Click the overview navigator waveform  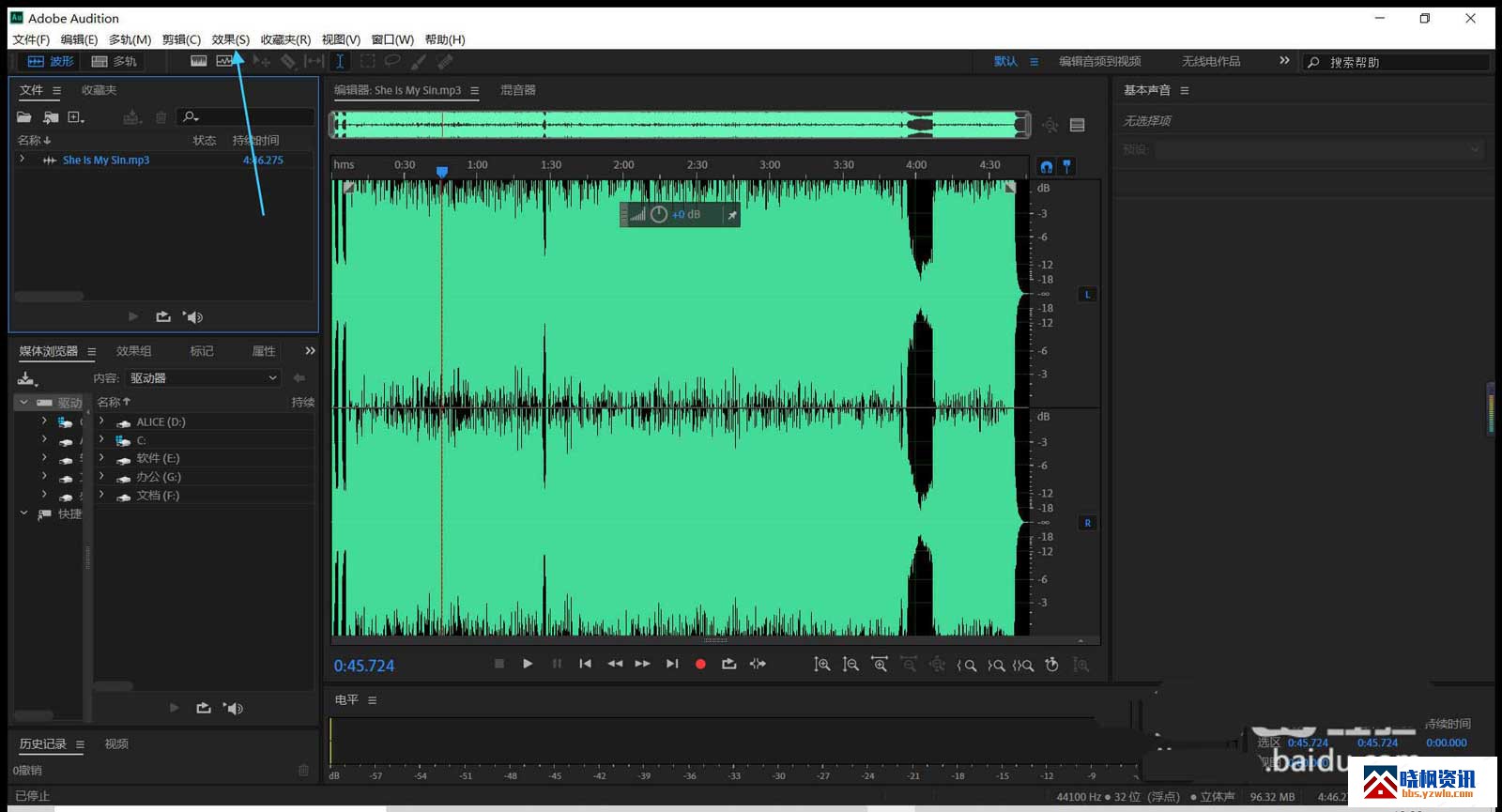tap(681, 124)
